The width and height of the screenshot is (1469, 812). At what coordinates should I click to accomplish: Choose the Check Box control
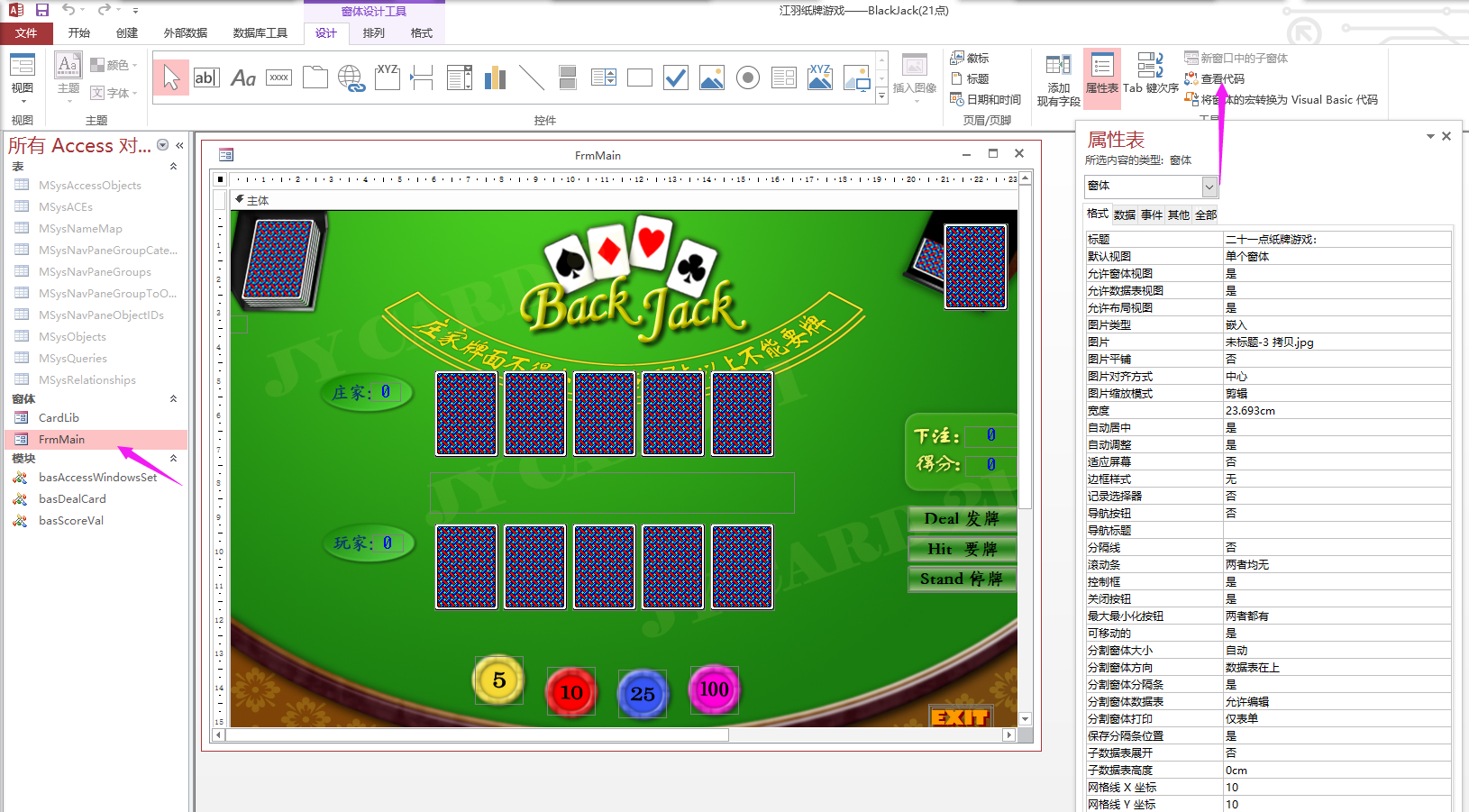tap(676, 78)
